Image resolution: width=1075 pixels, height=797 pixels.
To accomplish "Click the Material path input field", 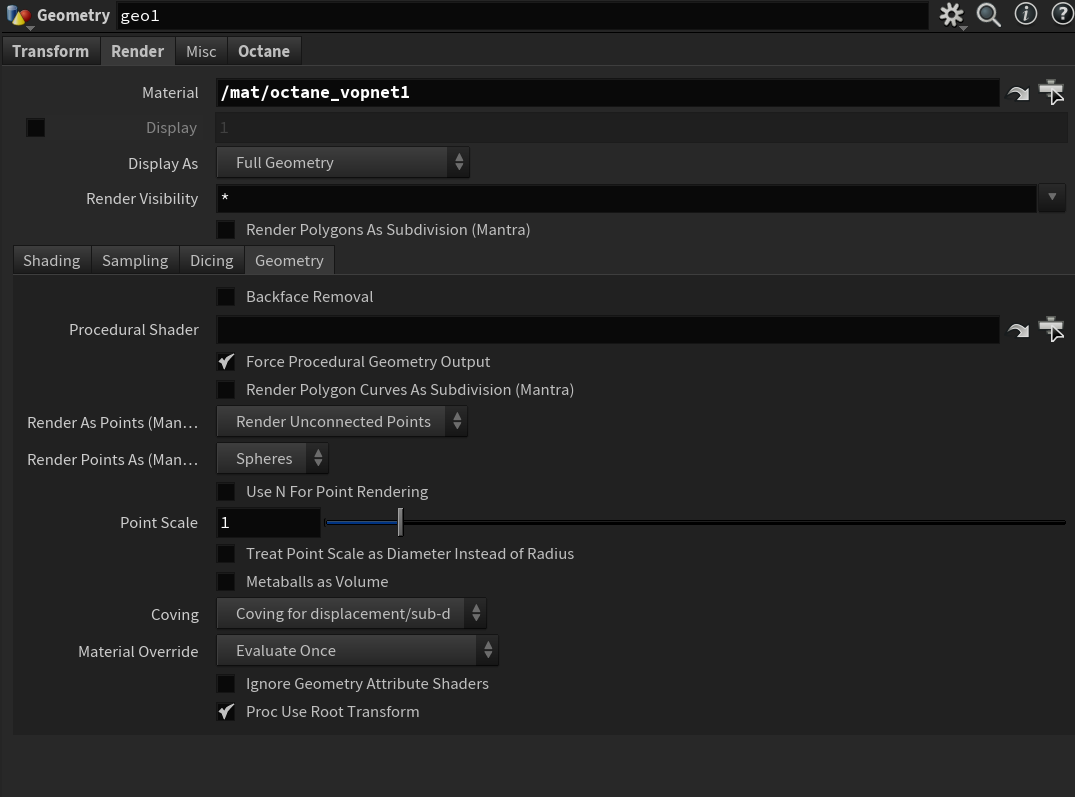I will click(607, 93).
